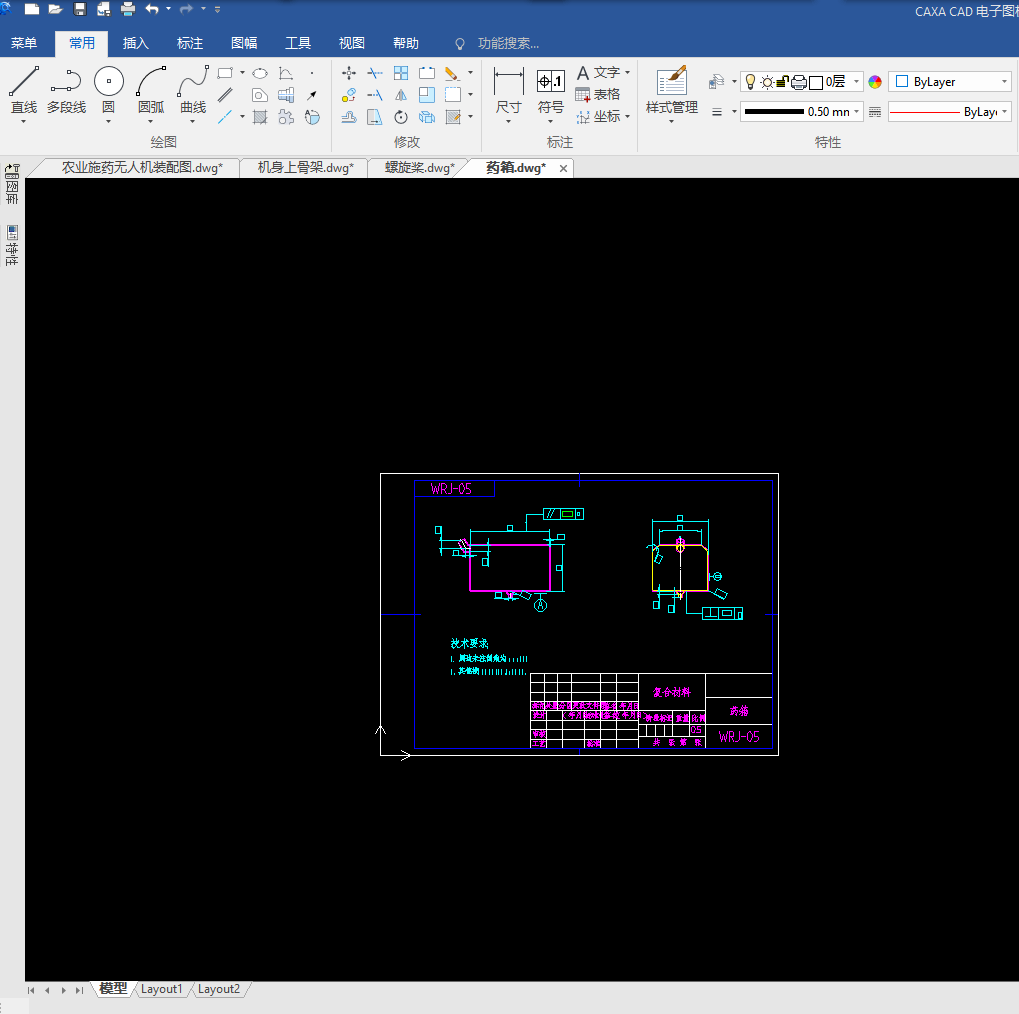Pick the parallel lines tool
This screenshot has height=1014, width=1019.
click(225, 95)
